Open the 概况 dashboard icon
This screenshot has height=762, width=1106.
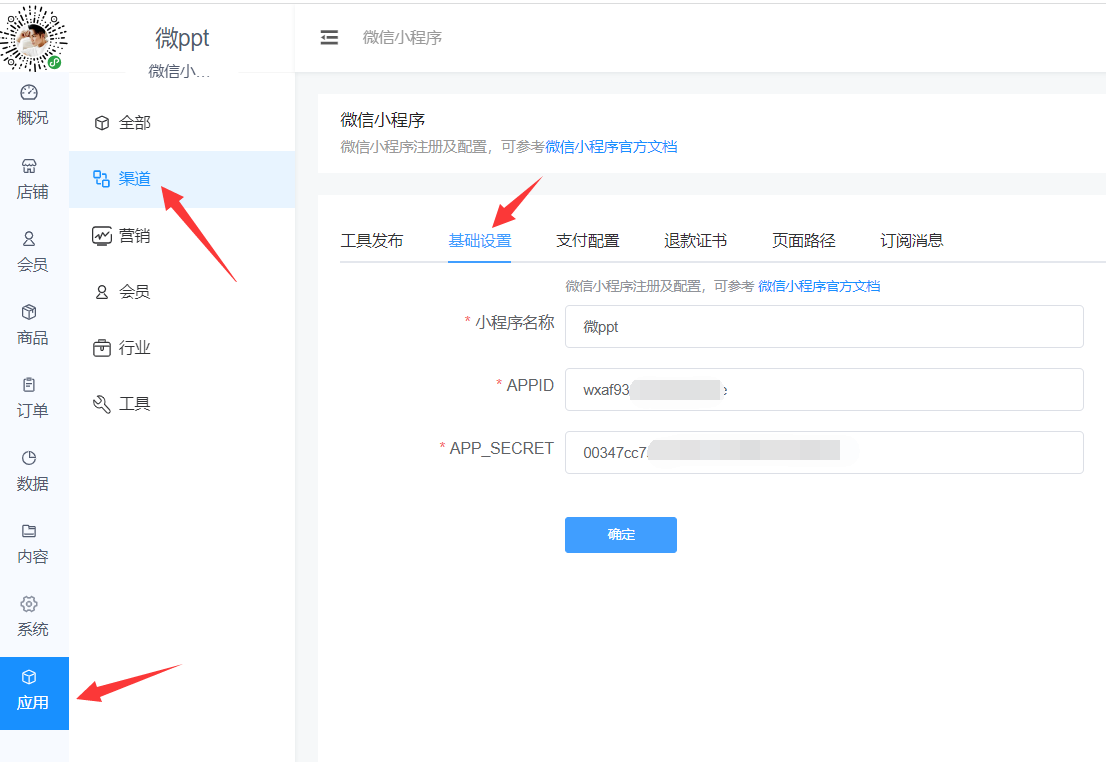point(29,92)
